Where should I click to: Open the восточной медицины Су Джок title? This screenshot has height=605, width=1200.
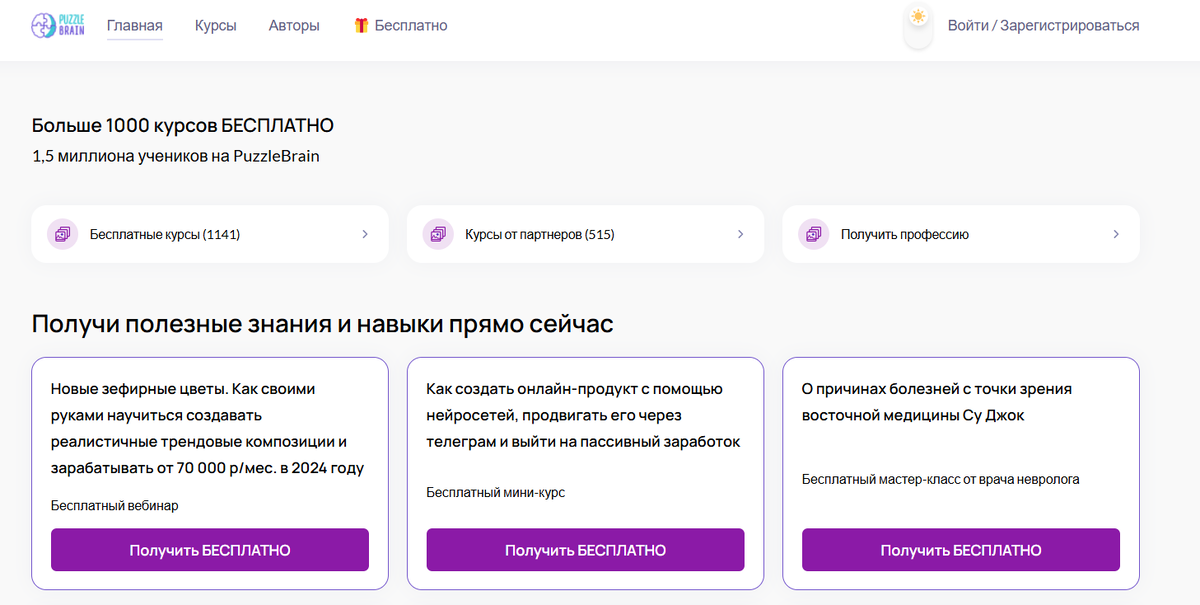tap(937, 401)
